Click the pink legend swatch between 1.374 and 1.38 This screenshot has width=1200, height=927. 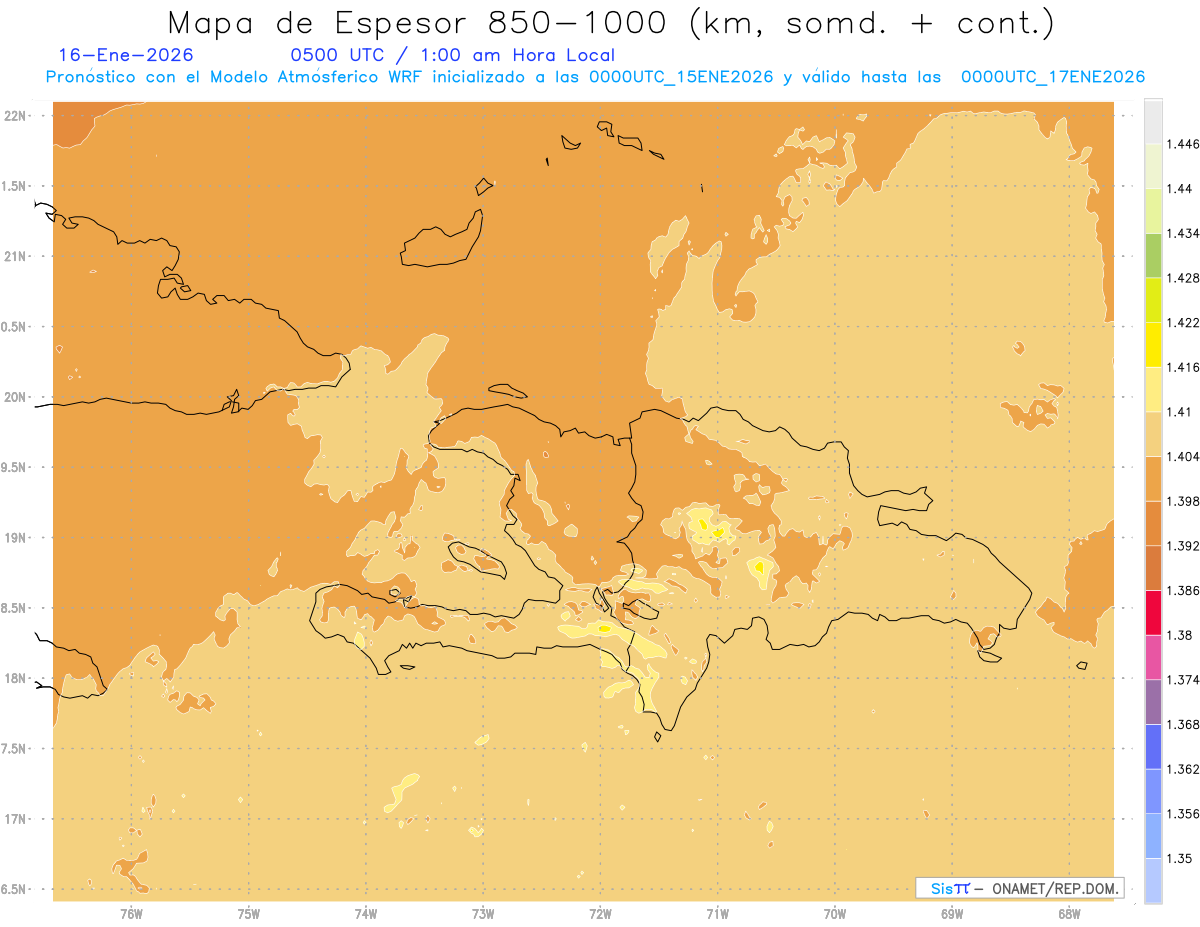1153,657
